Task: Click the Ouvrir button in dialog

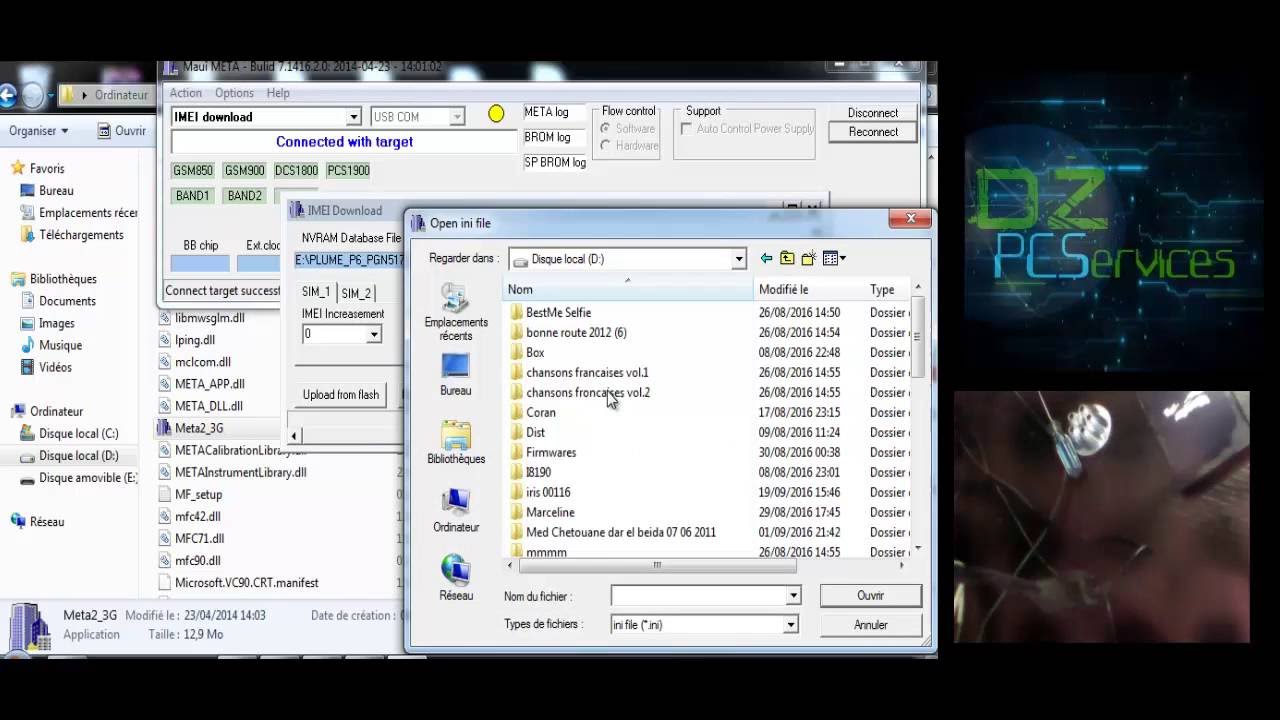Action: (870, 595)
